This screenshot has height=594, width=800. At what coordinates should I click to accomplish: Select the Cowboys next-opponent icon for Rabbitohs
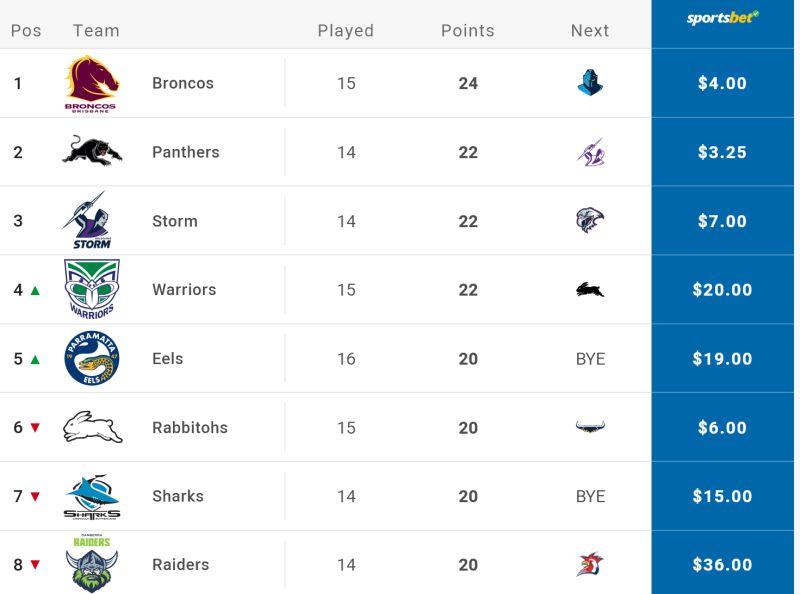(590, 427)
